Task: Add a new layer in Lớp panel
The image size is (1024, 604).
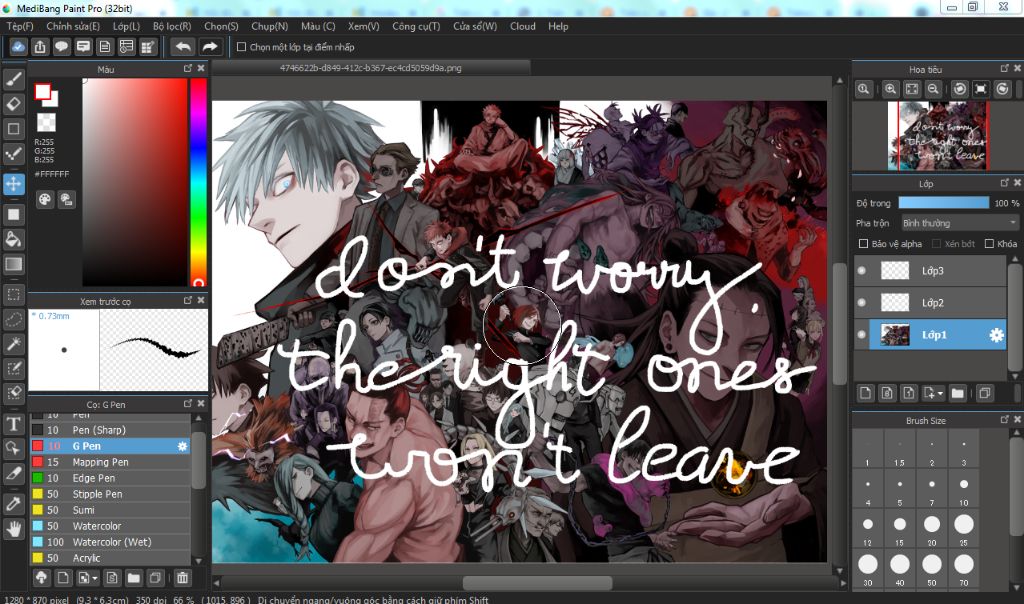Action: pos(865,393)
